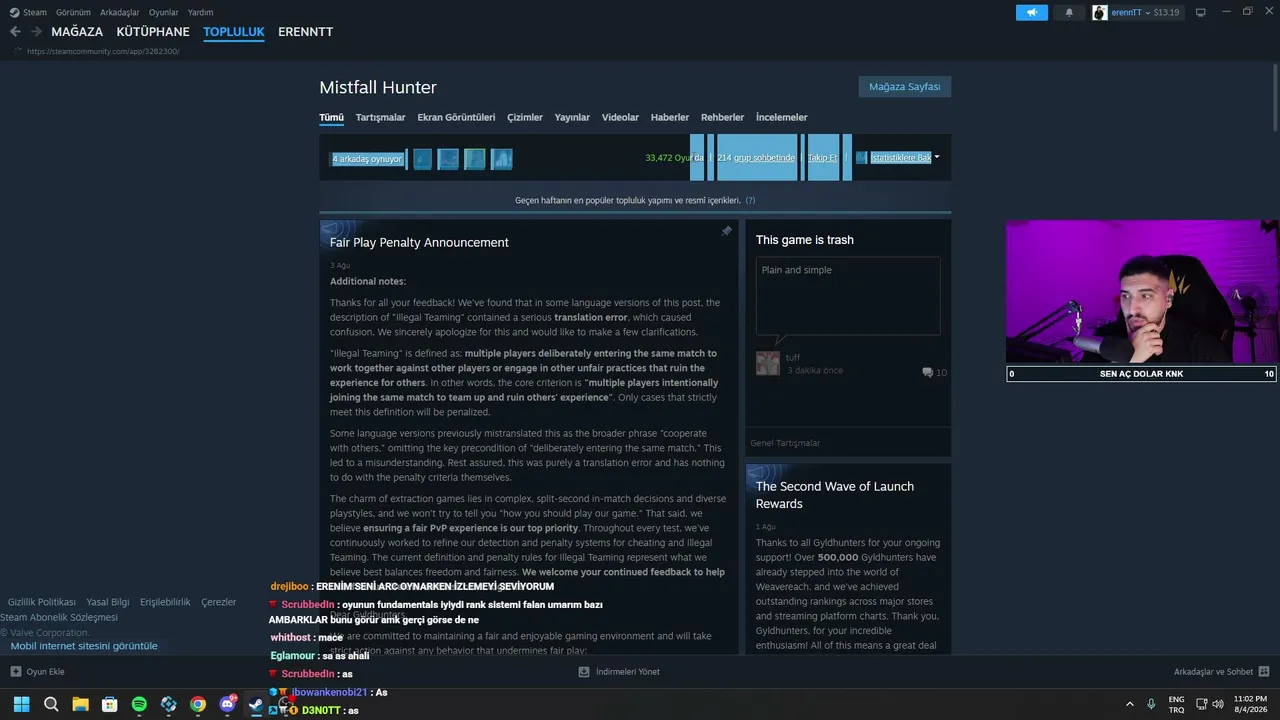The image size is (1280, 720).
Task: Open the Steam announcements megaphone button
Action: coord(1032,12)
